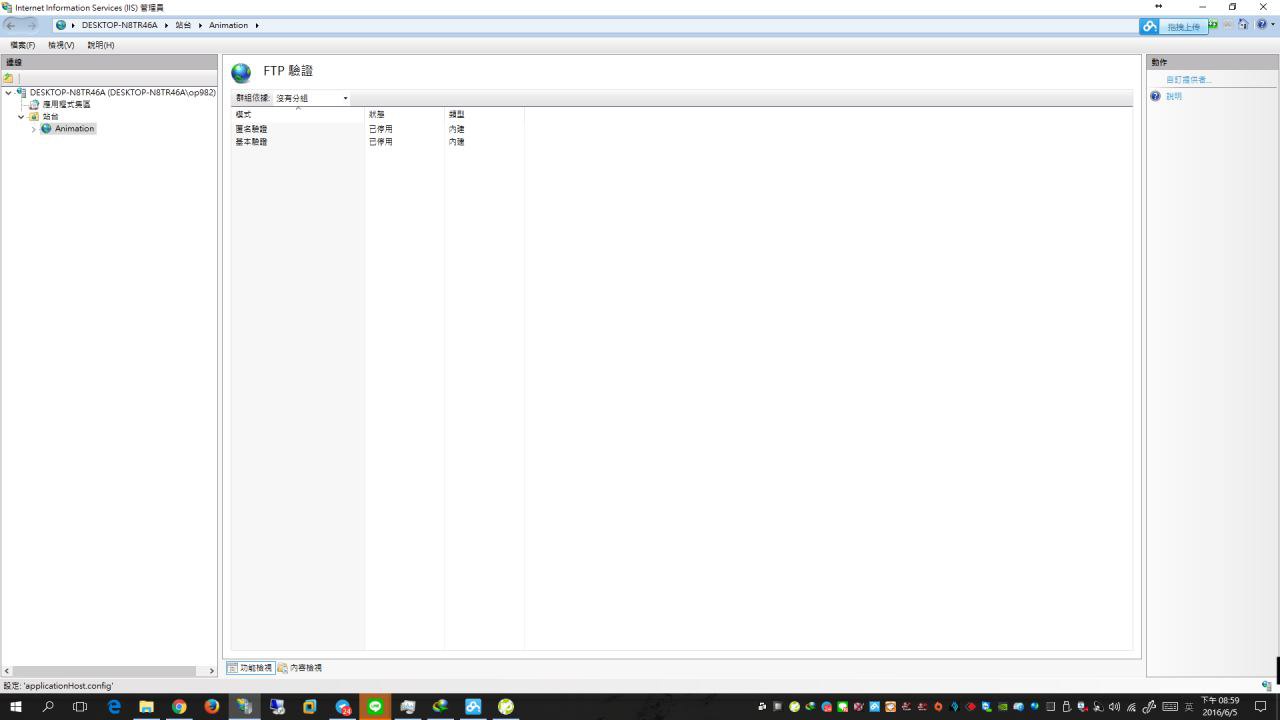This screenshot has width=1280, height=720.
Task: Collapse the DESKTOP-N8TR46A server node
Action: [x=9, y=93]
